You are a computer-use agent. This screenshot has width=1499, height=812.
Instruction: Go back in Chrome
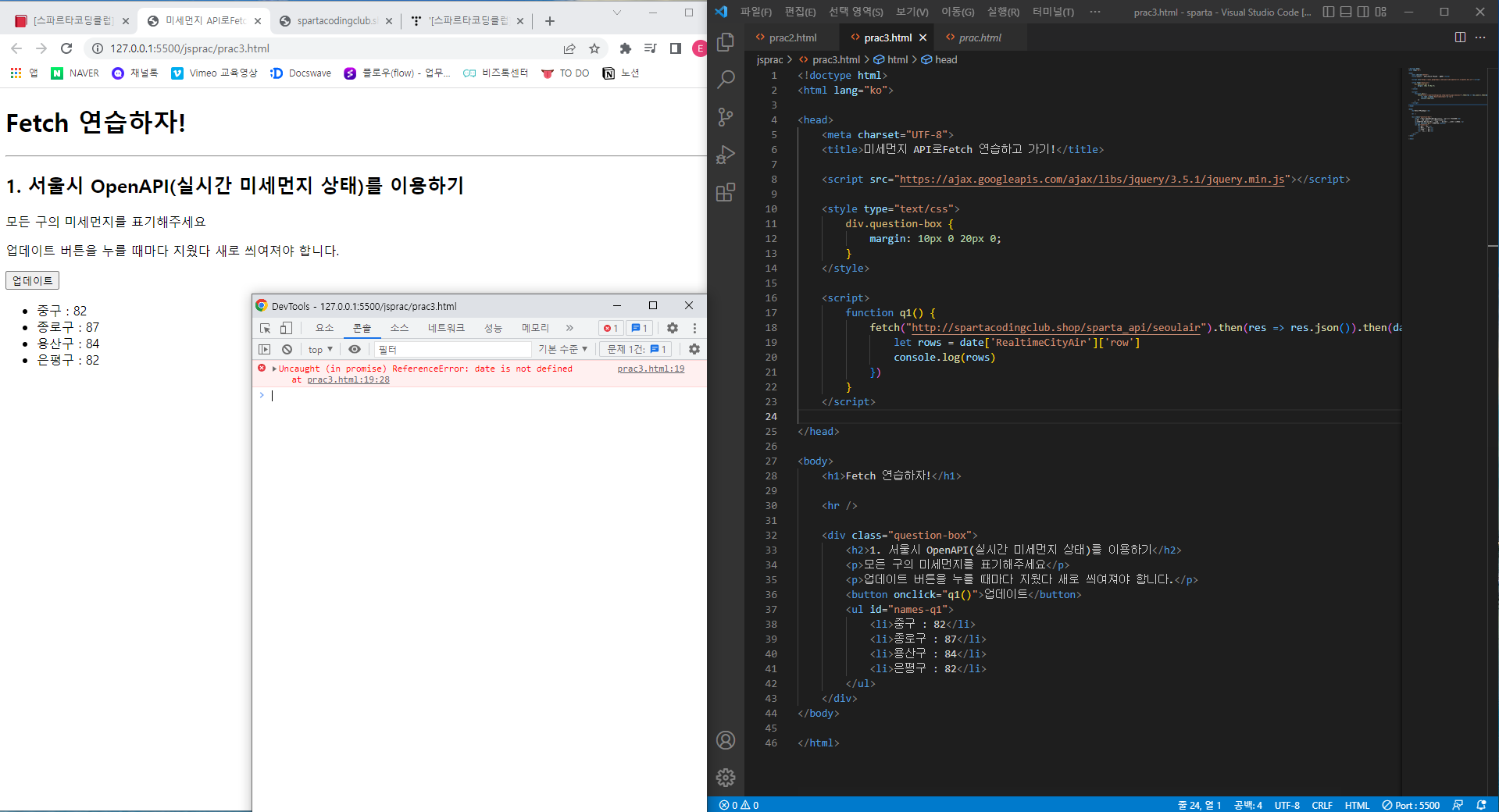[16, 48]
